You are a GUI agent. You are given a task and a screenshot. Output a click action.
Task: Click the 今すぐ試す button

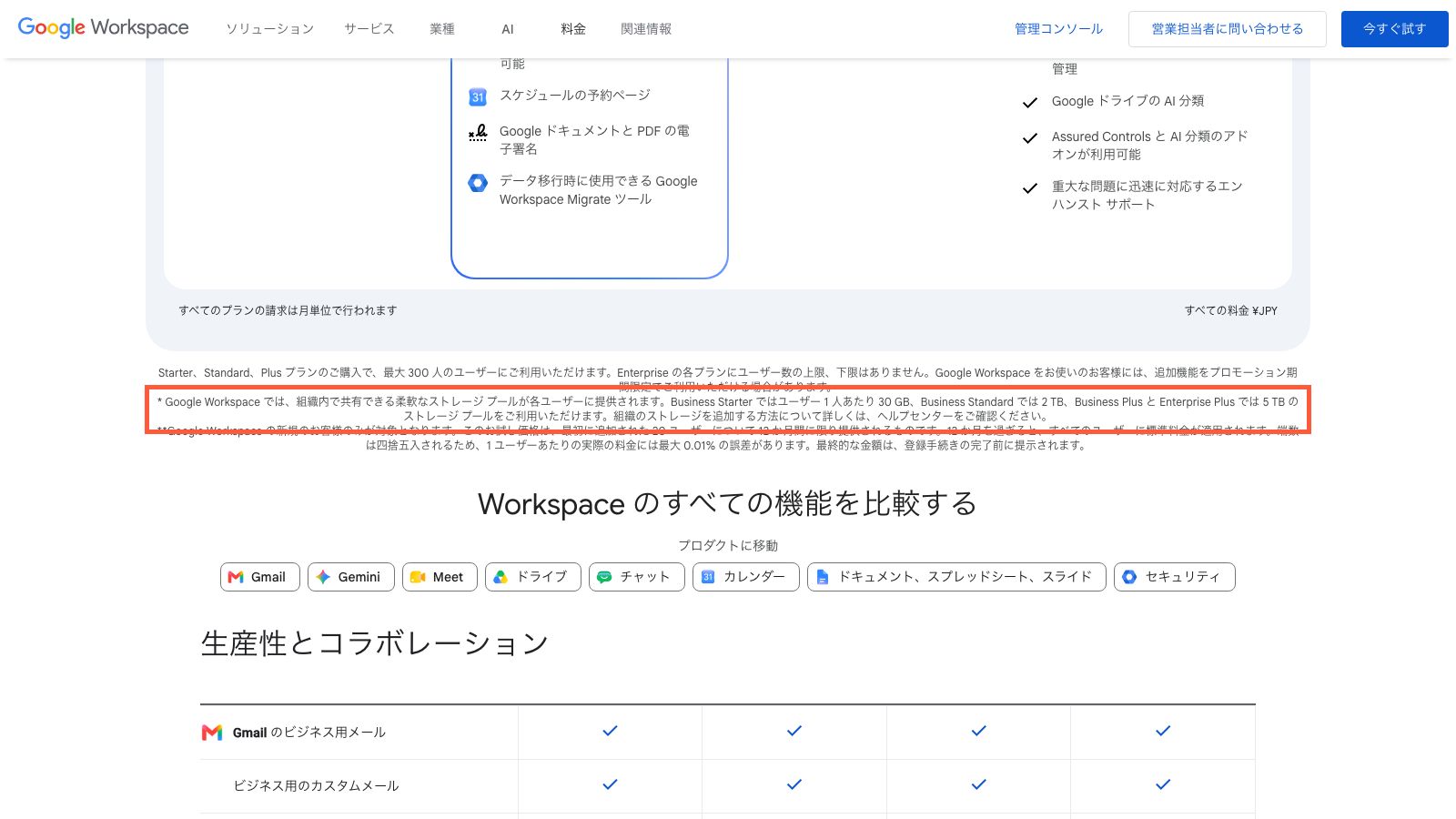coord(1394,29)
